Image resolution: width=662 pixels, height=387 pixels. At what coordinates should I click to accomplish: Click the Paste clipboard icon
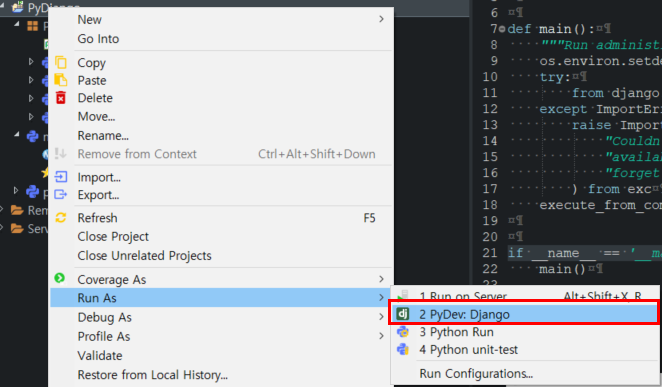61,80
